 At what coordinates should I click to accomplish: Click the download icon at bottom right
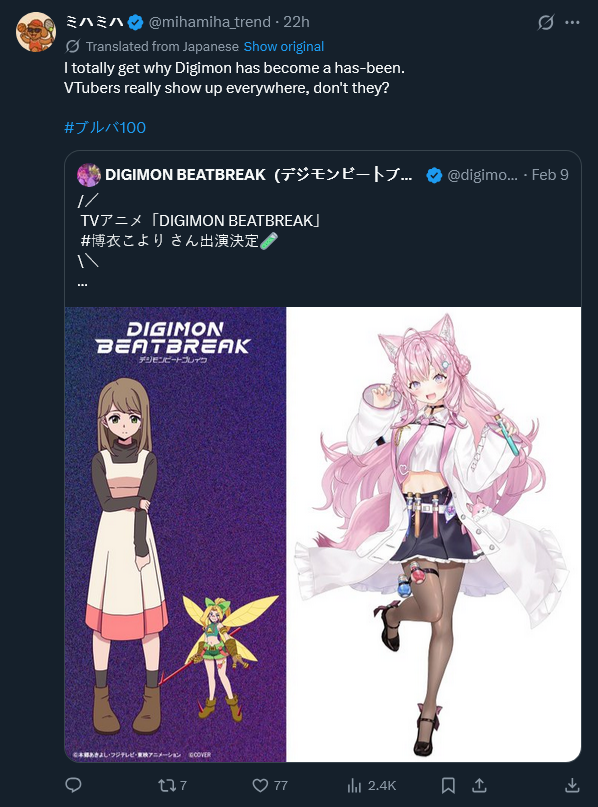pyautogui.click(x=572, y=785)
